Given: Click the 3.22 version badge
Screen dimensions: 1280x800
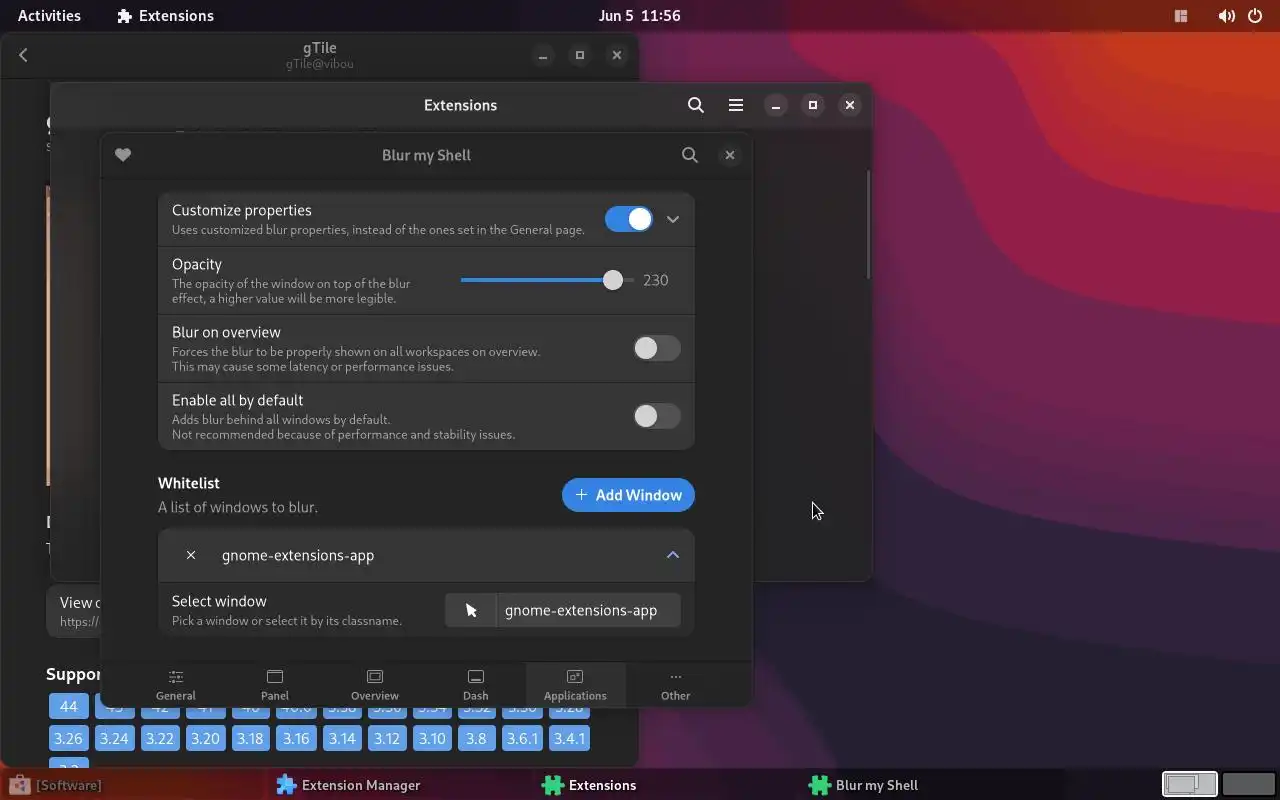Looking at the screenshot, I should coord(159,739).
